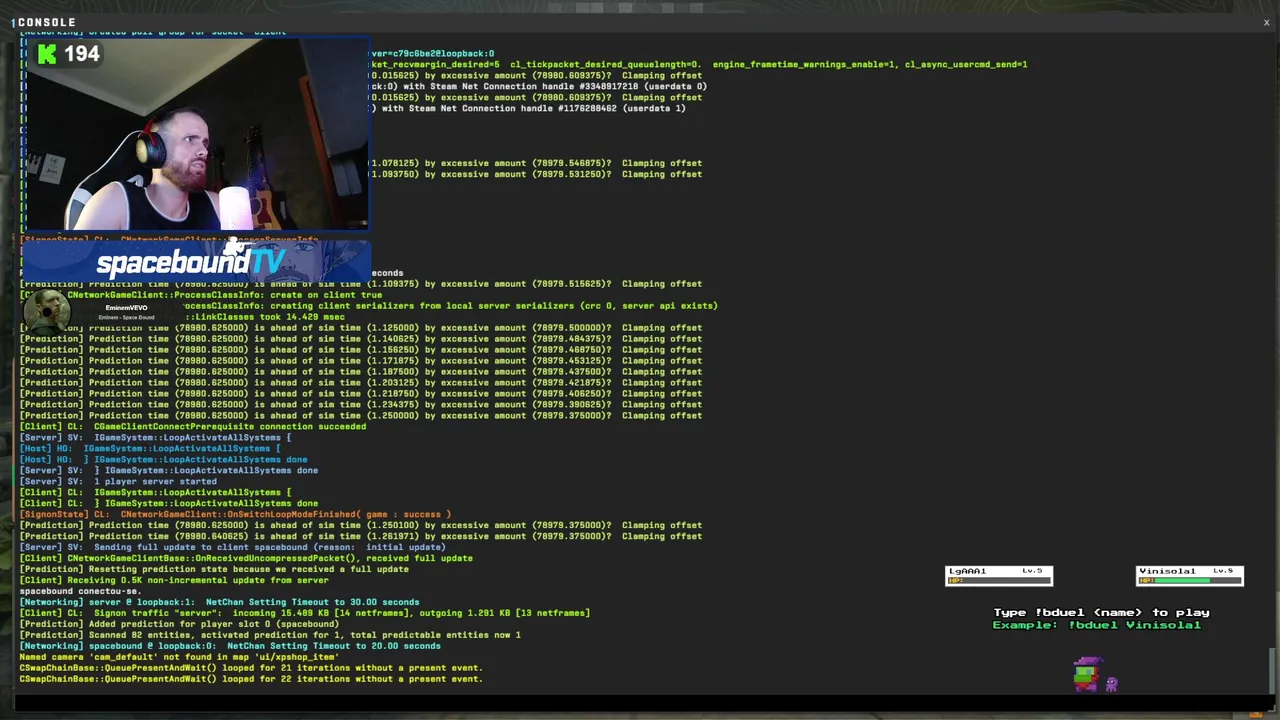Click the 'Scanned 82 entities' line
1280x720 pixels.
(270, 636)
